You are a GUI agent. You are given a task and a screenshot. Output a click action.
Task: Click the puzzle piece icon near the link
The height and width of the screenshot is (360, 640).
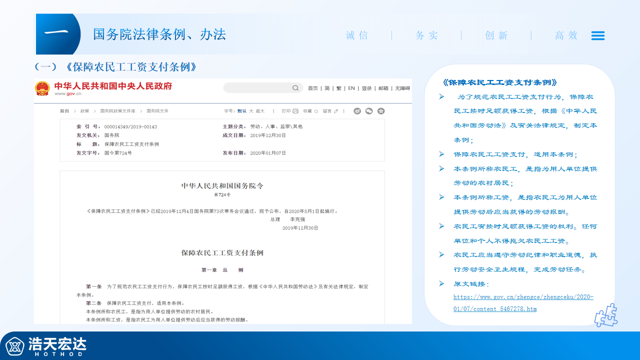coord(606,315)
